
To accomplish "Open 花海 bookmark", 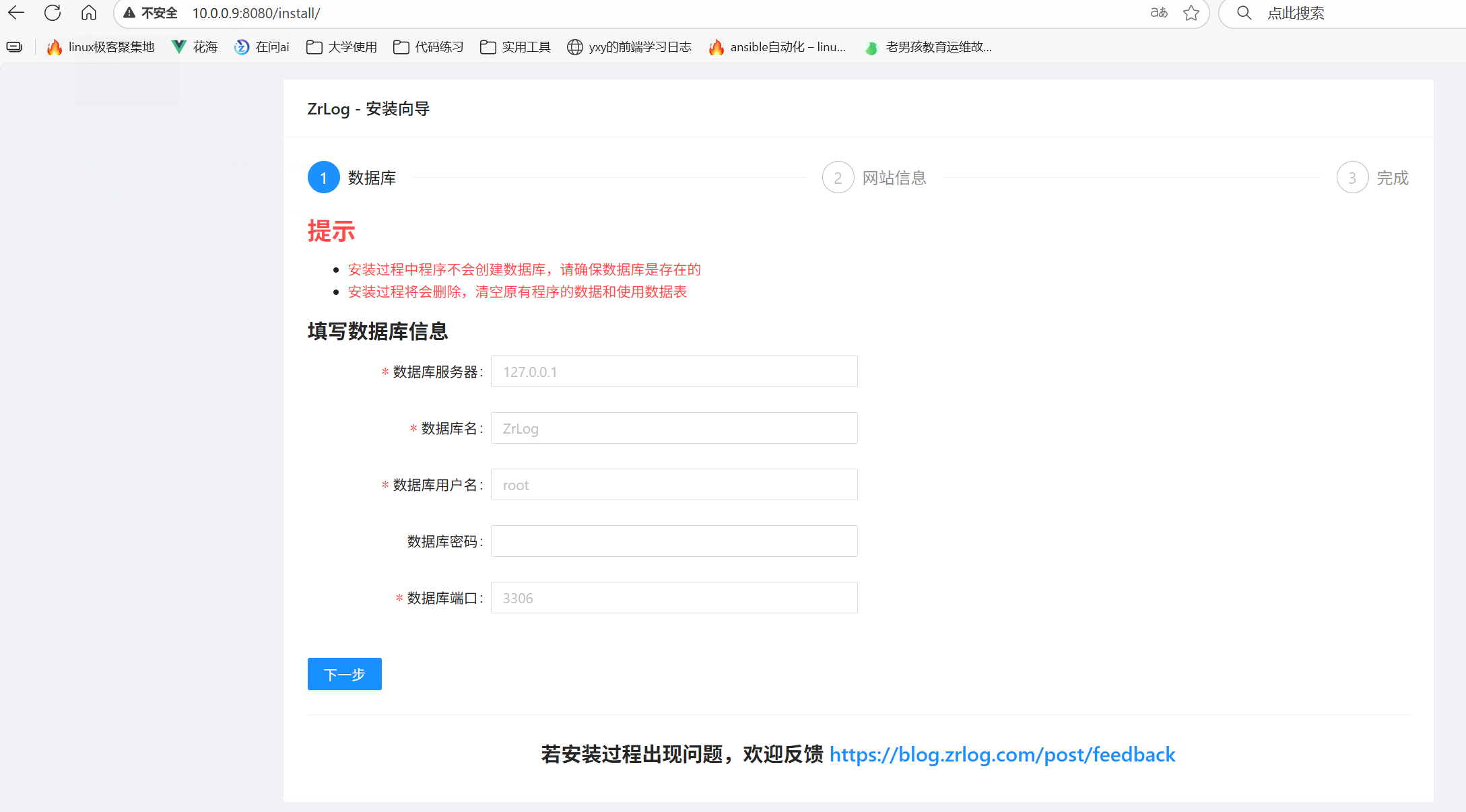I will 195,46.
